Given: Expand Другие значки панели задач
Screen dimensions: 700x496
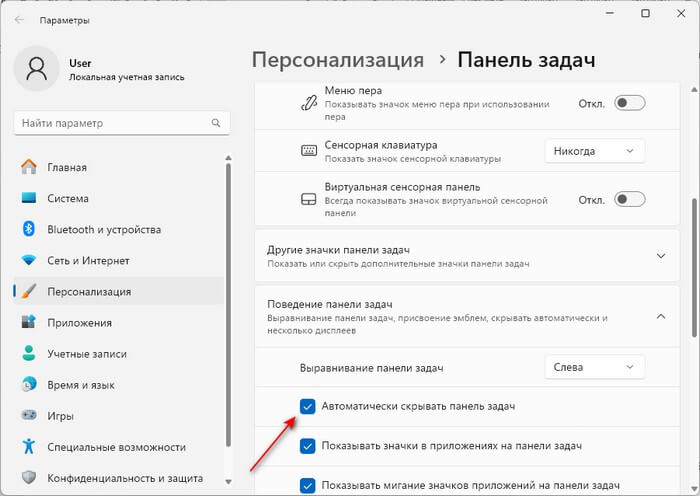Looking at the screenshot, I should click(660, 256).
